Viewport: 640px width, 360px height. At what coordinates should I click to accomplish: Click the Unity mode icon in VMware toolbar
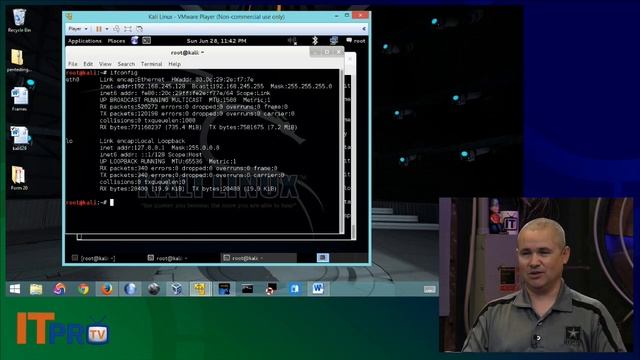coord(139,29)
